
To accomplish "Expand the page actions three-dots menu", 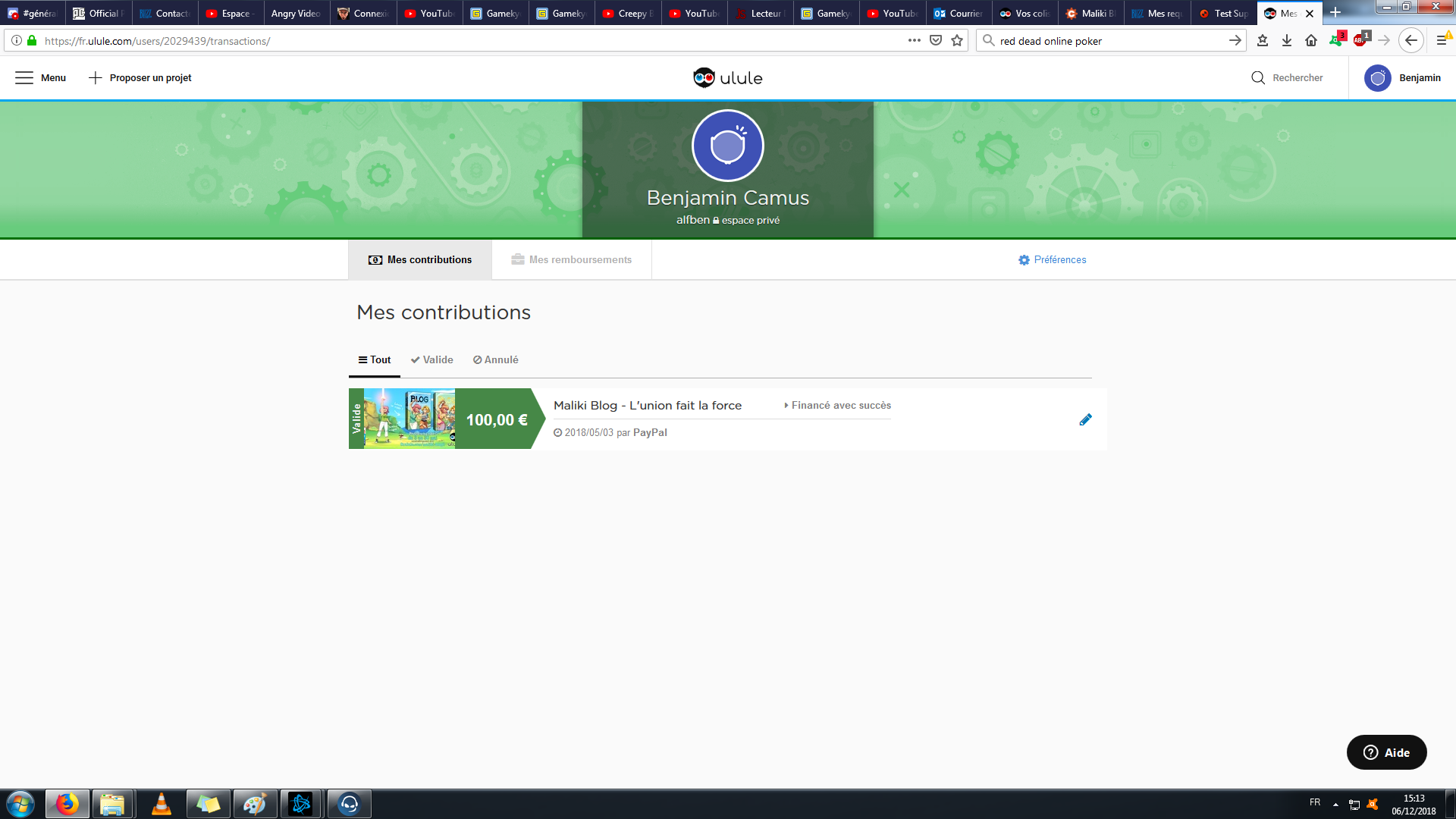I will (x=914, y=40).
